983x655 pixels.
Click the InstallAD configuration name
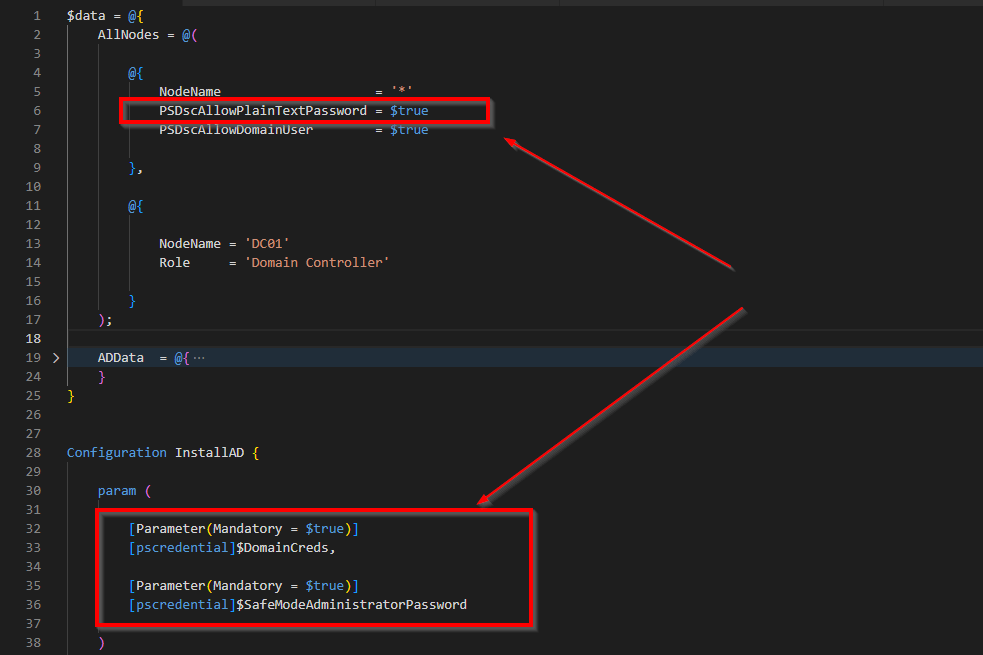[212, 452]
